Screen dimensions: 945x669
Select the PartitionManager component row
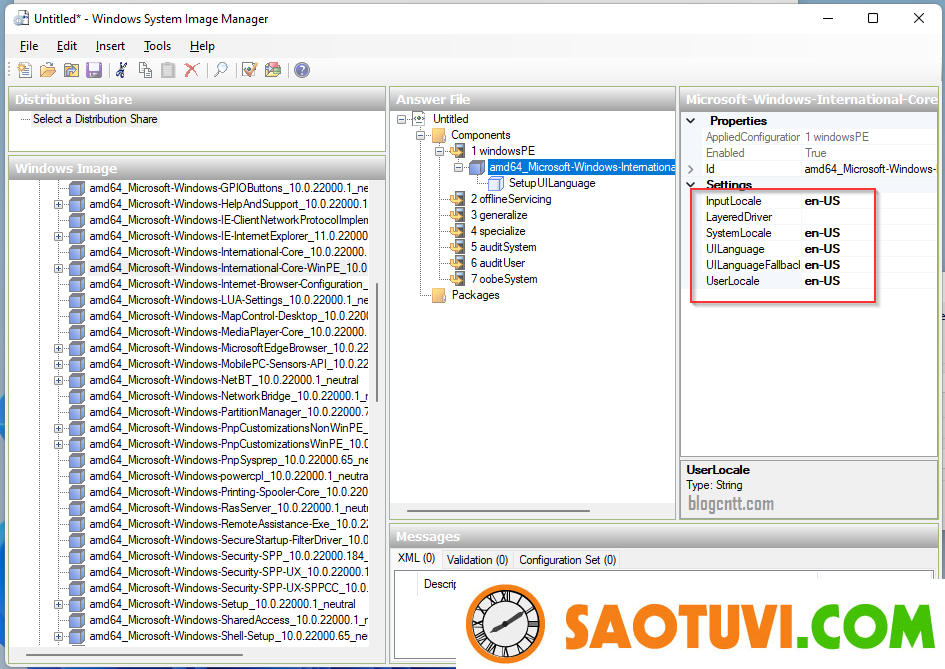coord(228,412)
